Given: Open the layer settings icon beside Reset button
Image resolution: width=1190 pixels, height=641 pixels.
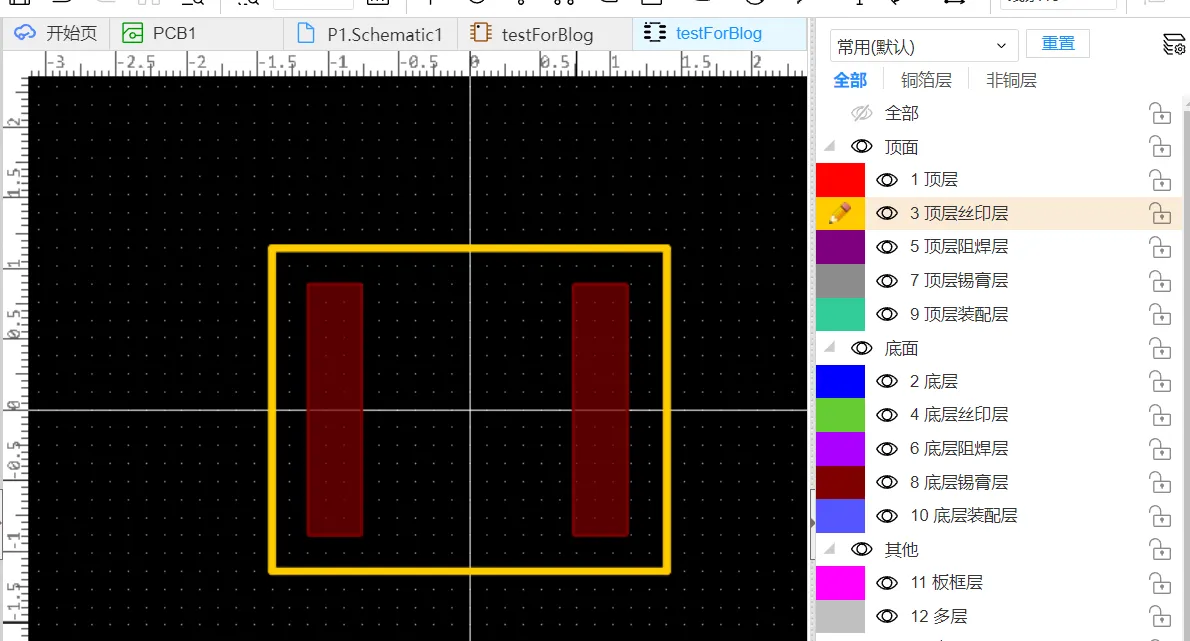Looking at the screenshot, I should (1173, 45).
